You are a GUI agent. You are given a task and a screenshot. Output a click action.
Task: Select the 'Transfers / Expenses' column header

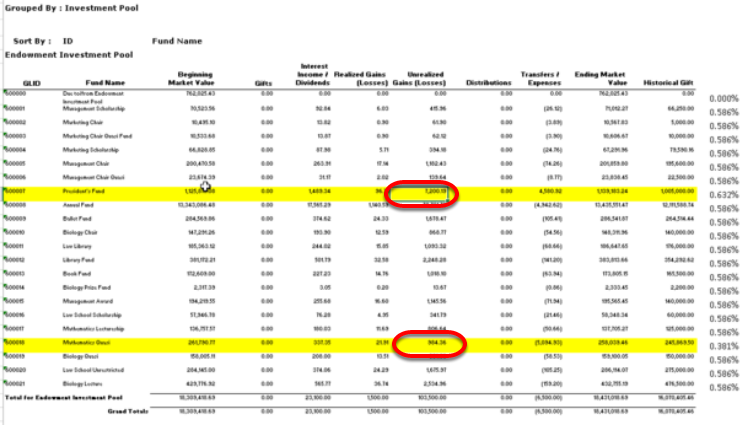tap(540, 79)
